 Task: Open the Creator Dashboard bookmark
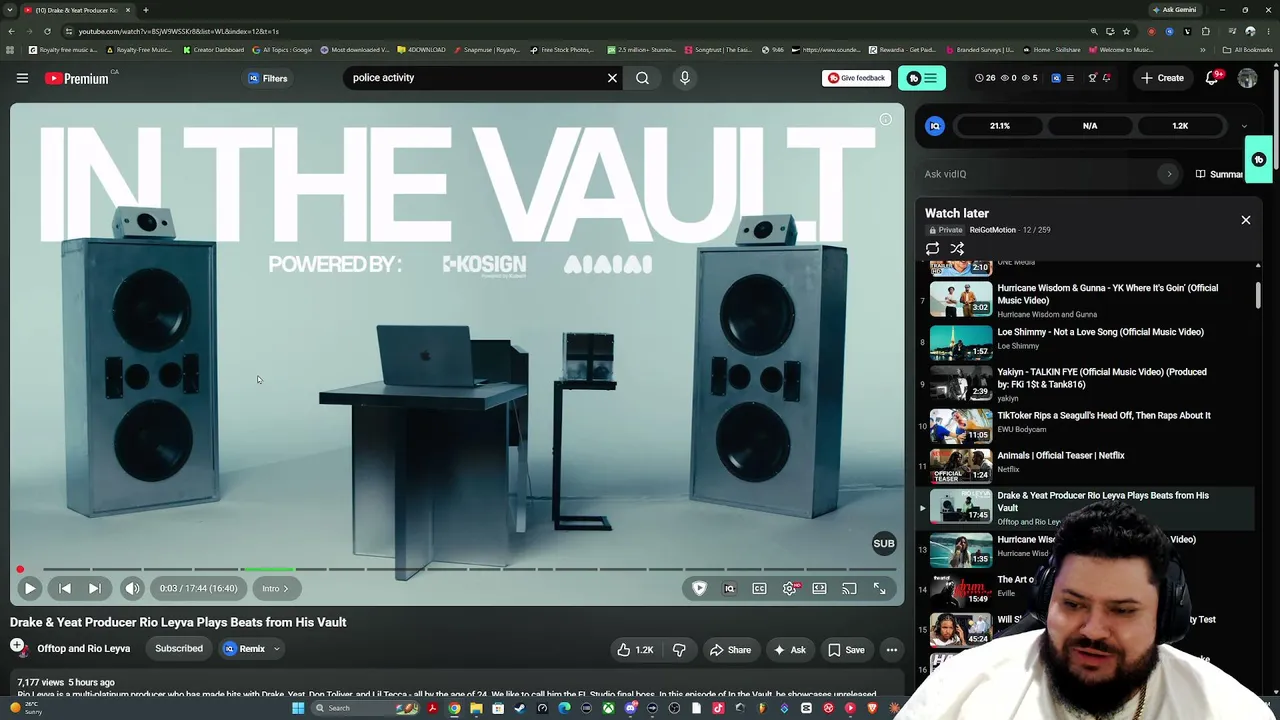pyautogui.click(x=213, y=50)
